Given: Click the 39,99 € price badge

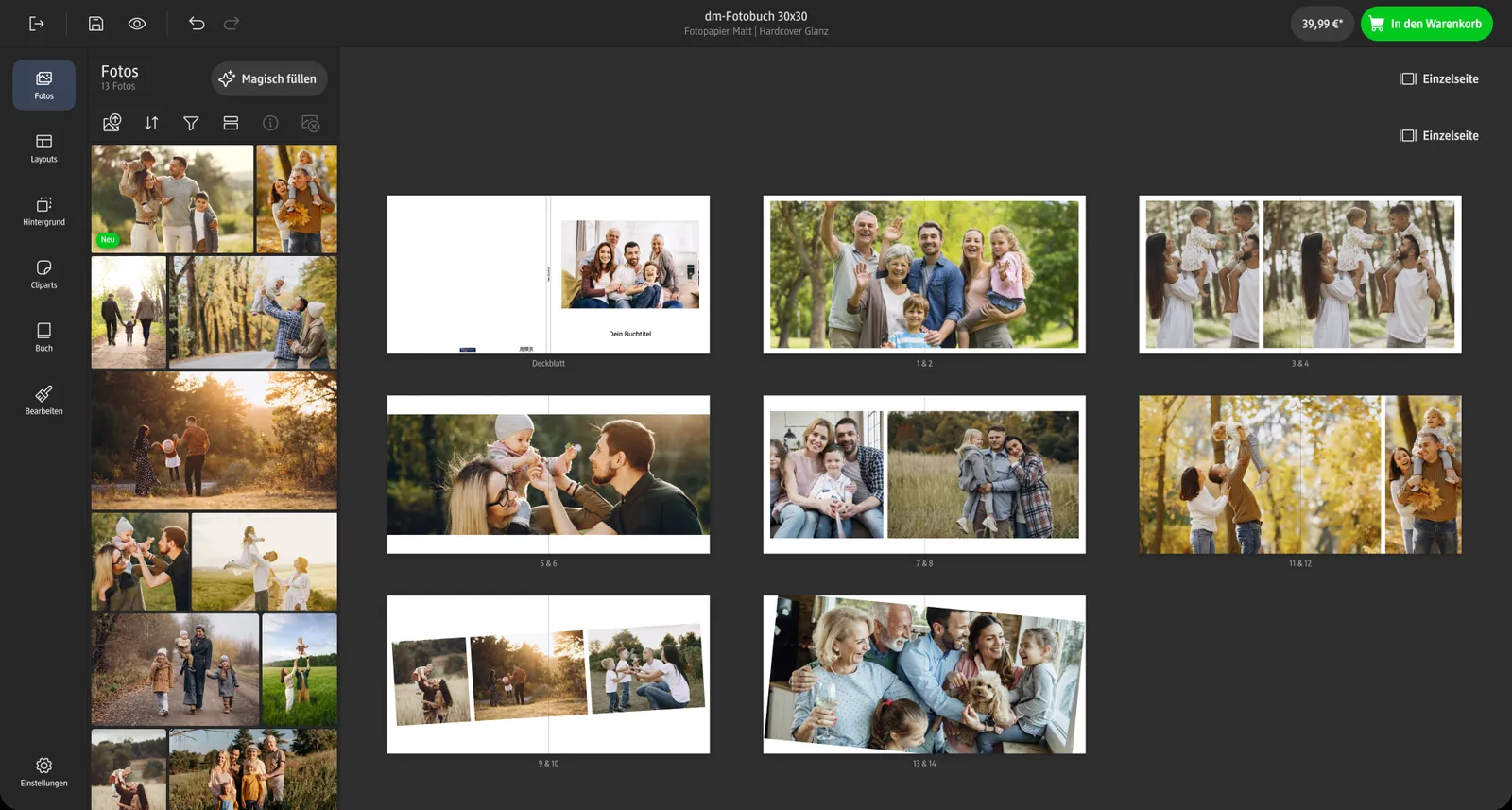Looking at the screenshot, I should pyautogui.click(x=1322, y=24).
